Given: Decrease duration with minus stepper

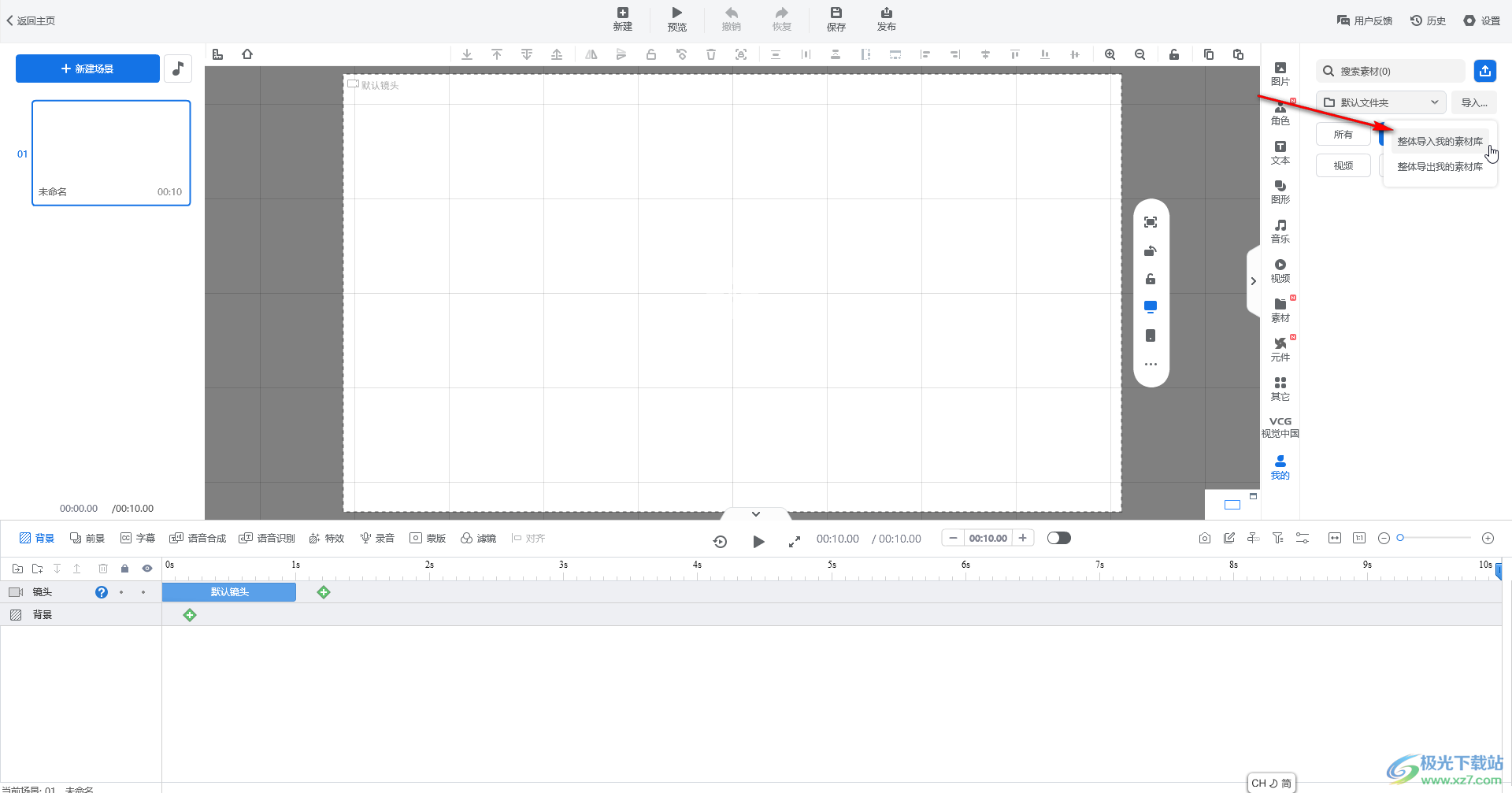Looking at the screenshot, I should point(953,538).
